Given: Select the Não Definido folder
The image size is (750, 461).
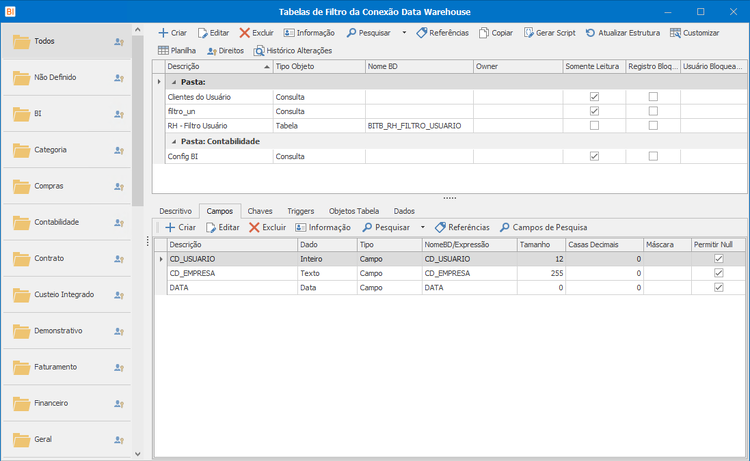Looking at the screenshot, I should click(x=66, y=77).
